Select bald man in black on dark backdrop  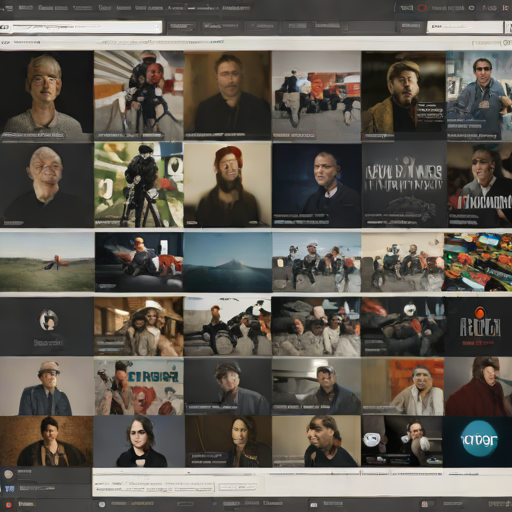46,185
